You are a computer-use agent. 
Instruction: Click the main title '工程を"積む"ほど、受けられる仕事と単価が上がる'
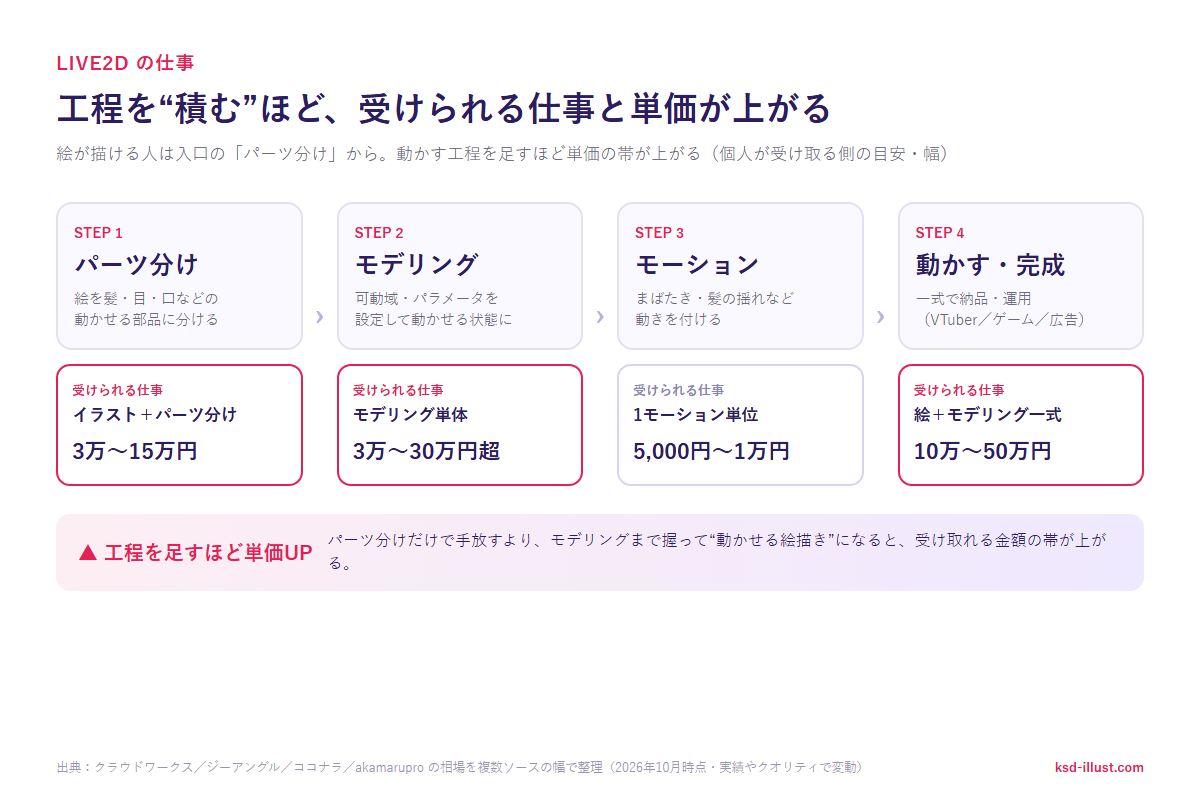[444, 107]
